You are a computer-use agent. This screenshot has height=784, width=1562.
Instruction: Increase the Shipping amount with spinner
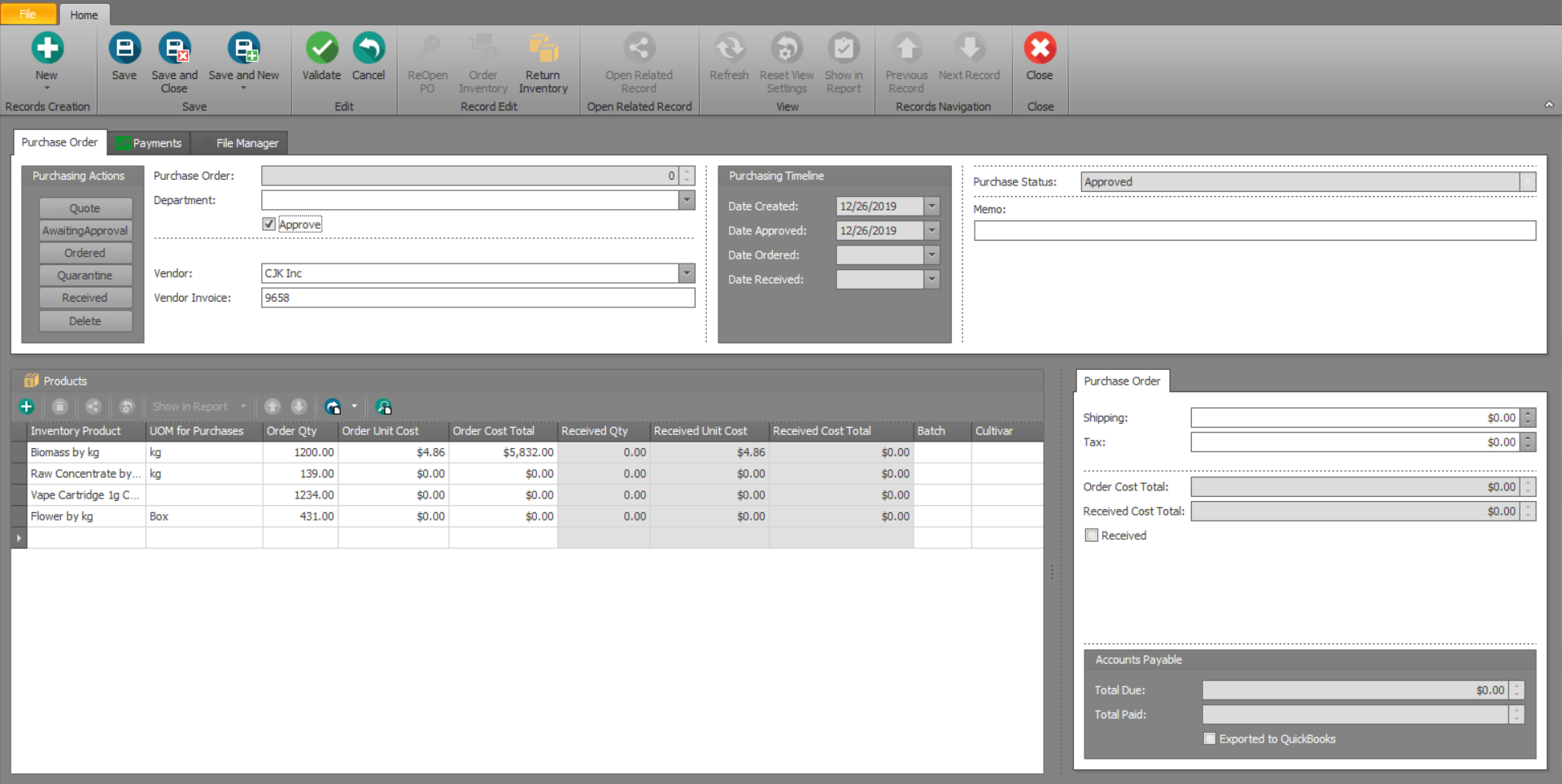[1529, 413]
